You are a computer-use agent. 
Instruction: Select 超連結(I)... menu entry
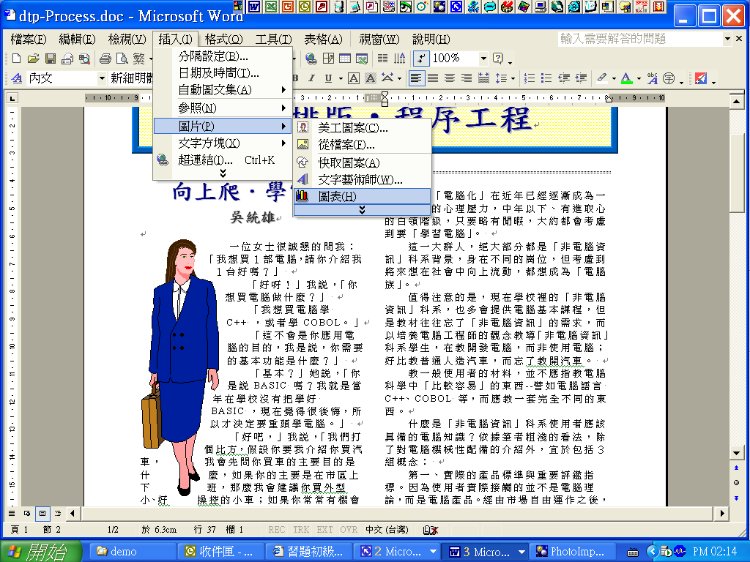pos(222,160)
